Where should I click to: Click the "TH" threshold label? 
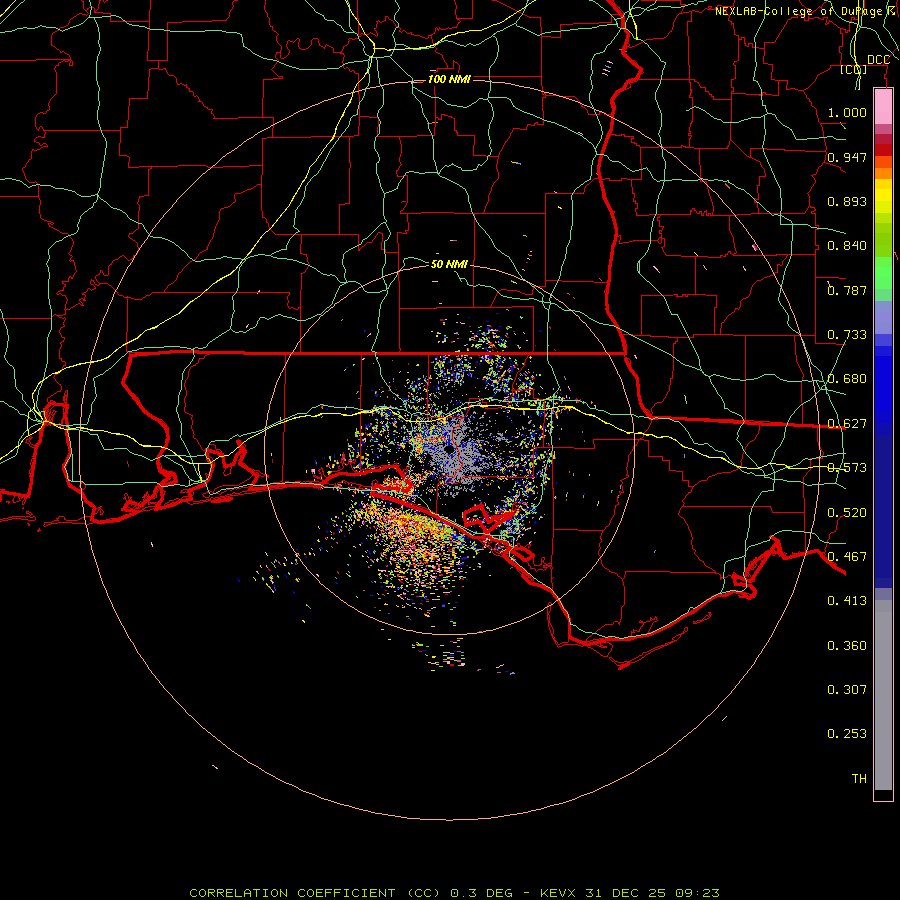(x=859, y=779)
